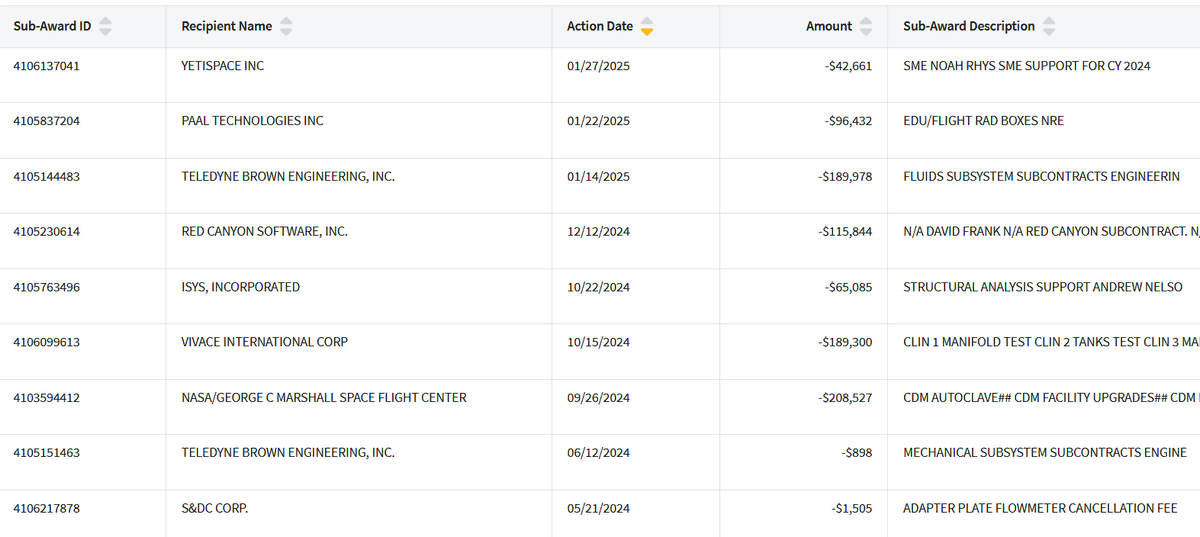Click action date 01/22/2025
1200x537 pixels.
pyautogui.click(x=598, y=121)
